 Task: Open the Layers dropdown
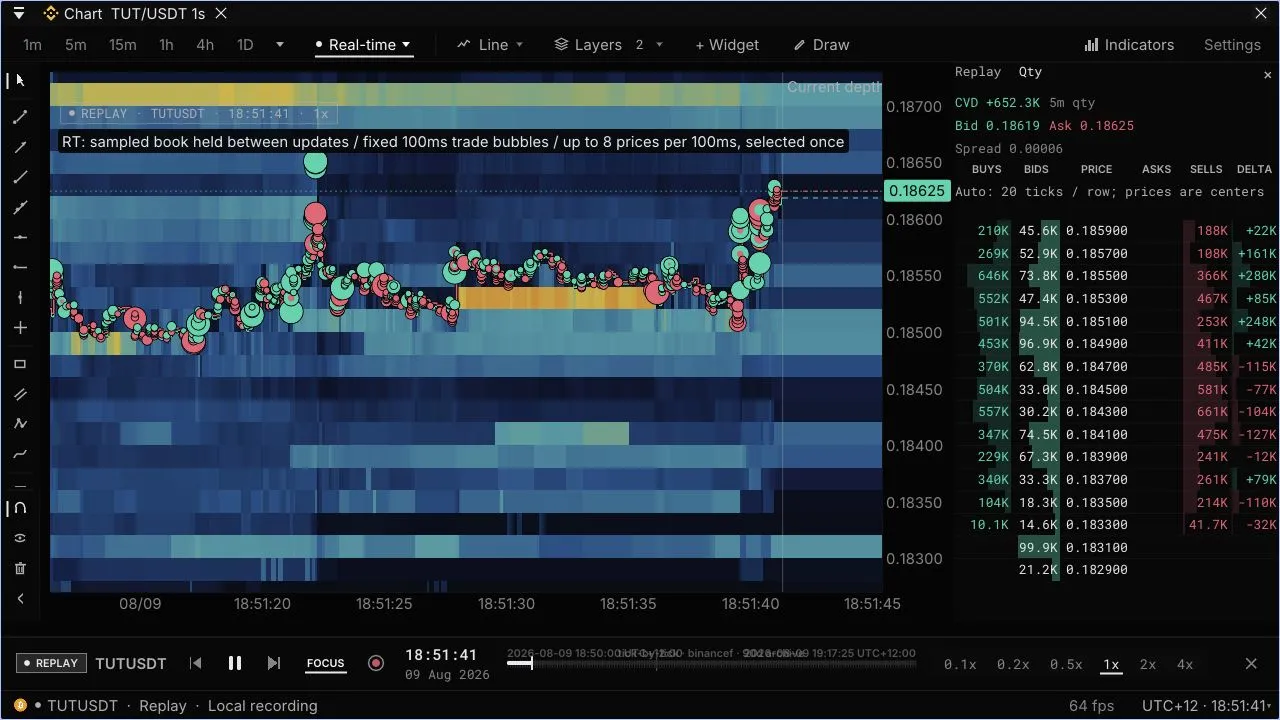609,45
